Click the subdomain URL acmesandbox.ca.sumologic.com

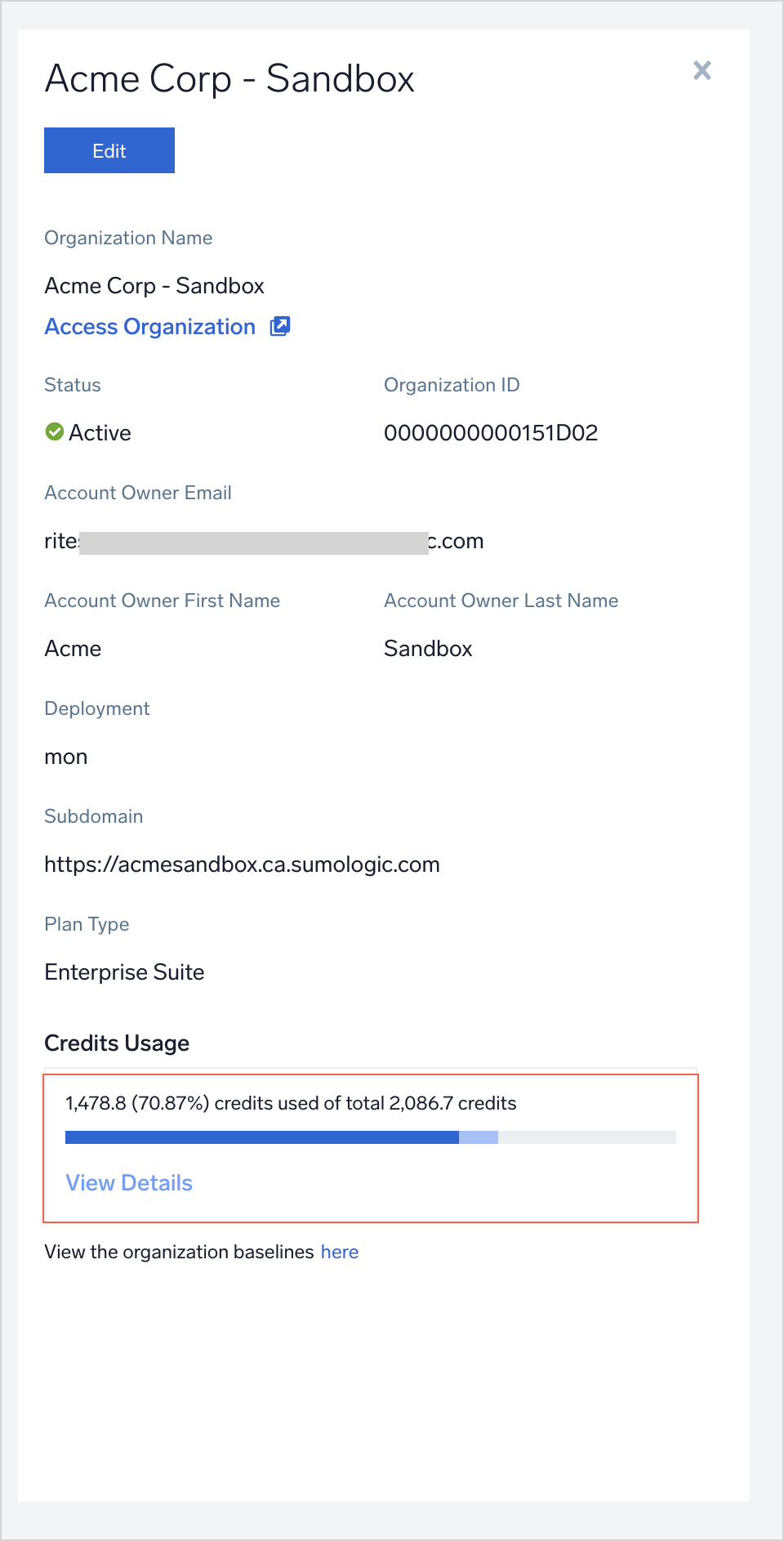coord(242,864)
